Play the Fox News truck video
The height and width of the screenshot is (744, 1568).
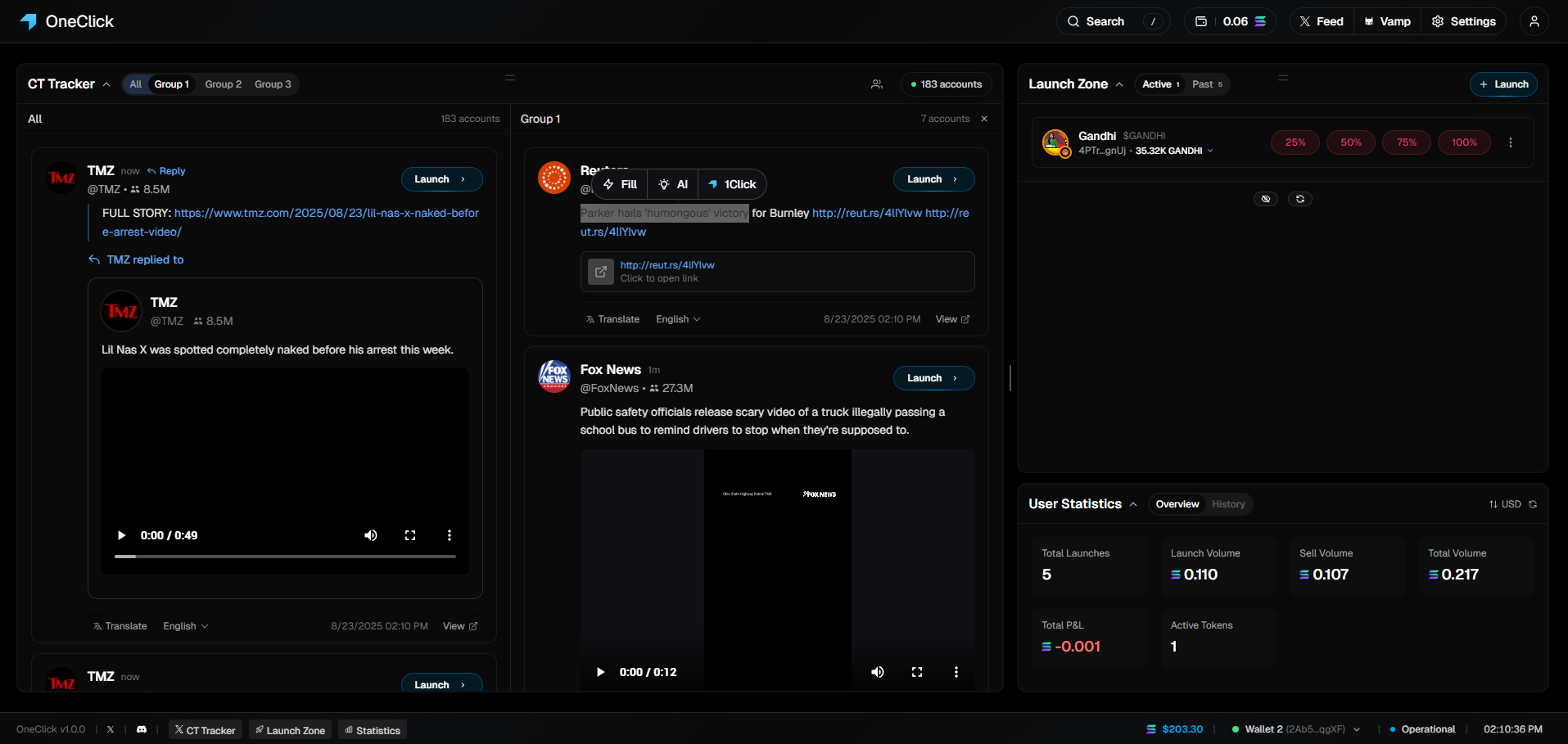[600, 672]
